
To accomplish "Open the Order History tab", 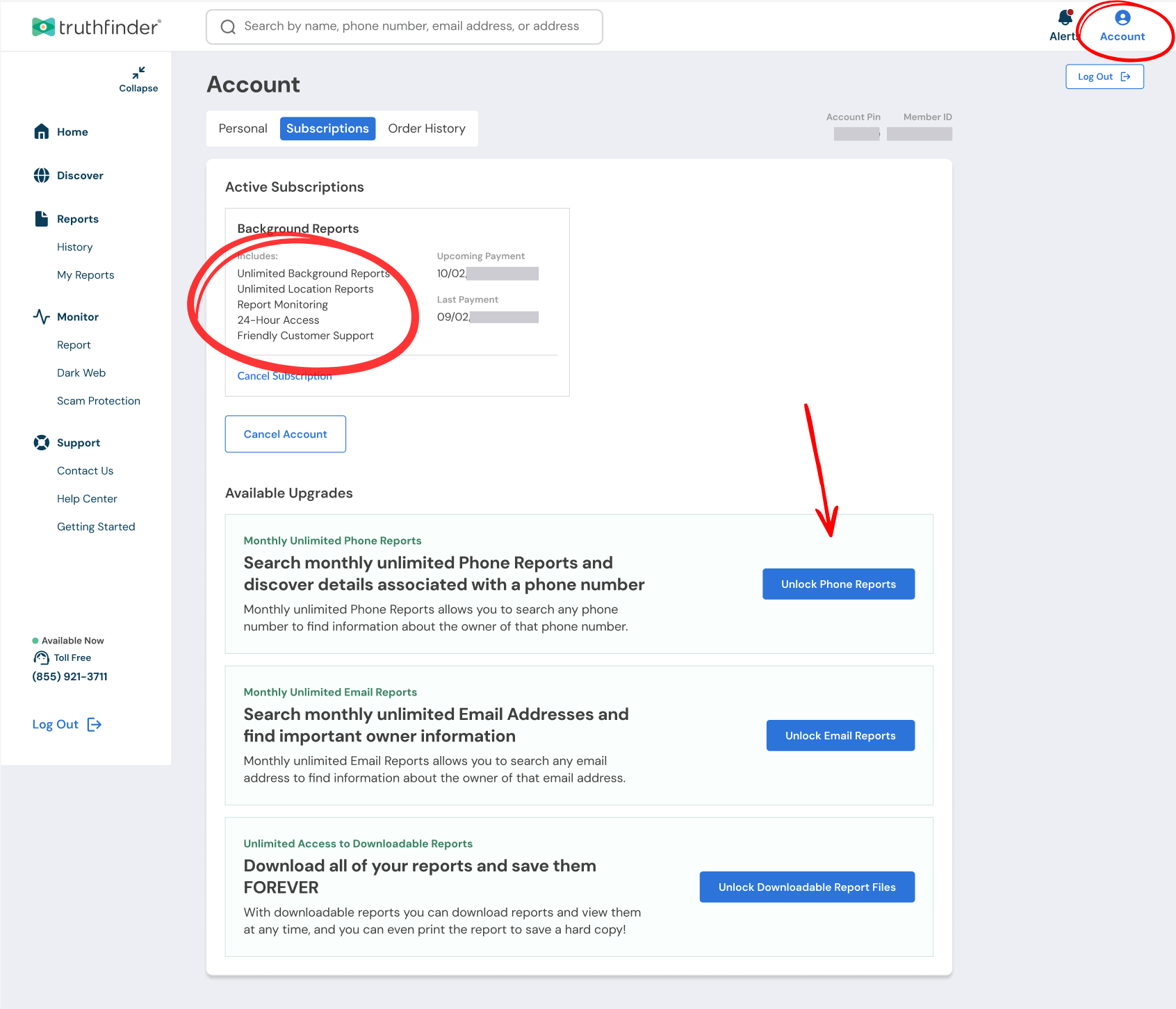I will tap(427, 129).
